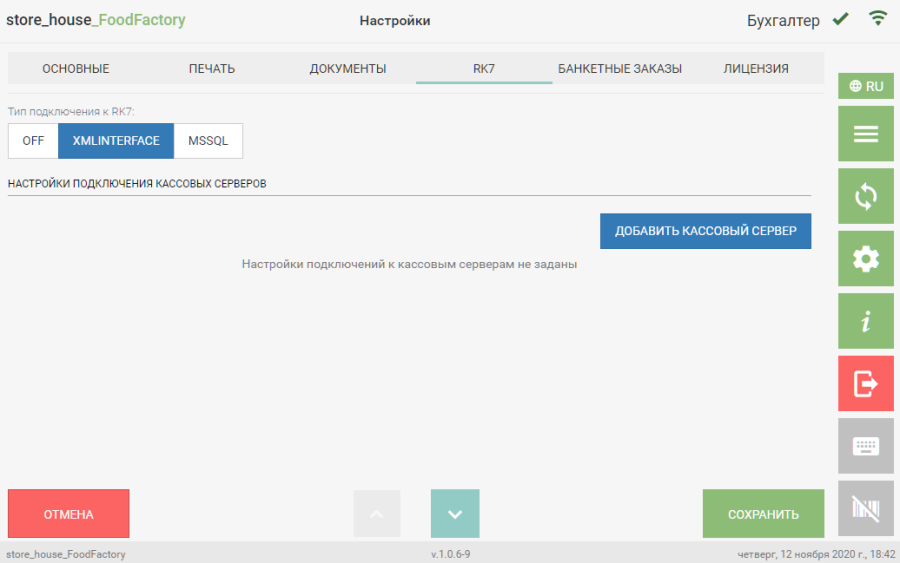Open the ЛИЦЕНЗИЯ tab

pyautogui.click(x=756, y=69)
